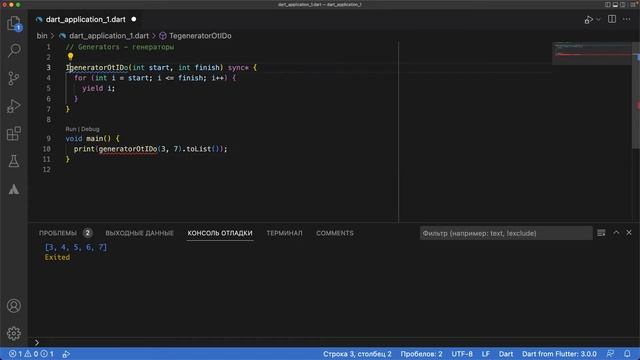Click on line number 10 in the gutter

tap(47, 149)
